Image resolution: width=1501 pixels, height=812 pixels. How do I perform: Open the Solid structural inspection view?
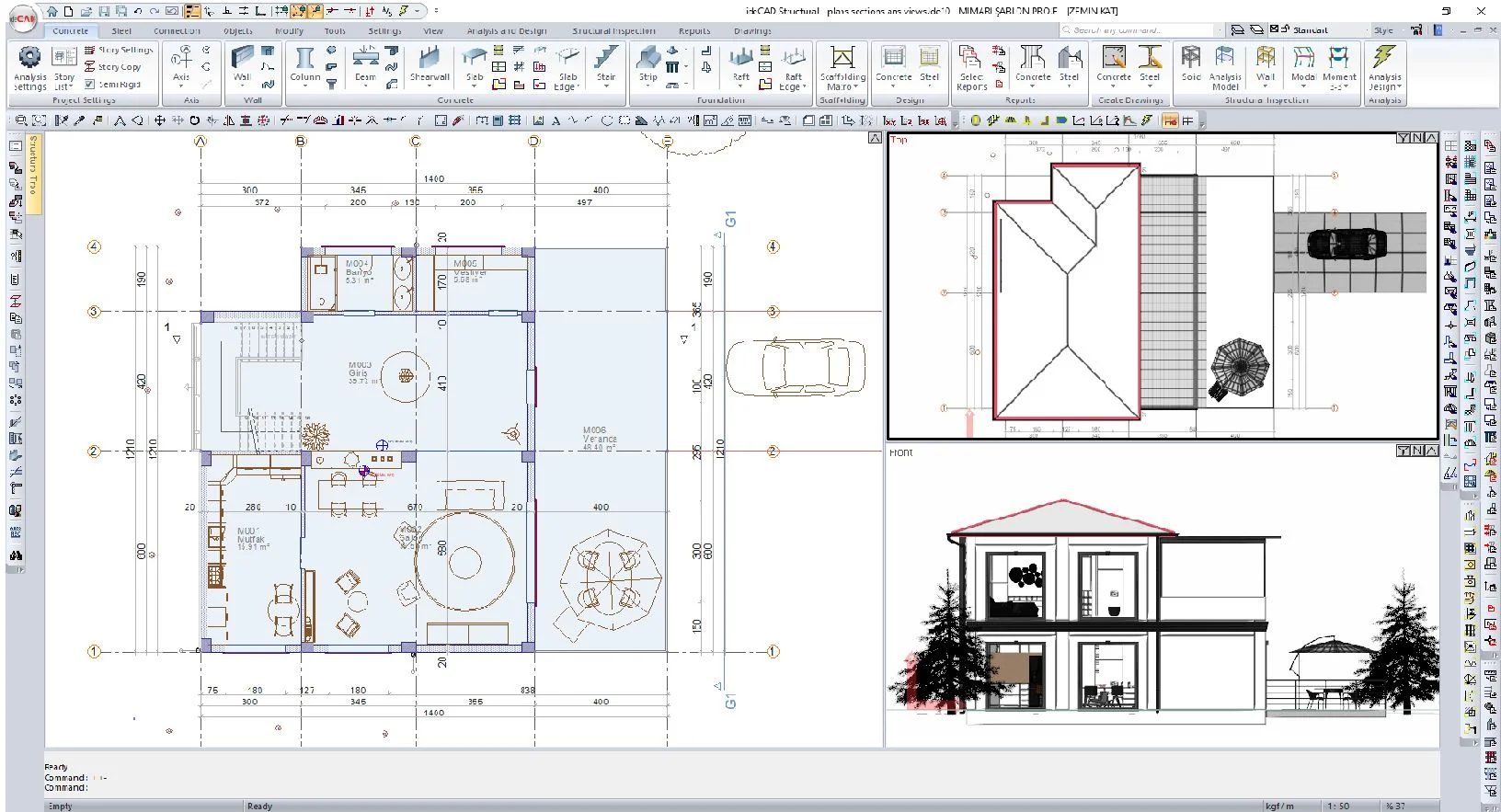coord(1191,64)
